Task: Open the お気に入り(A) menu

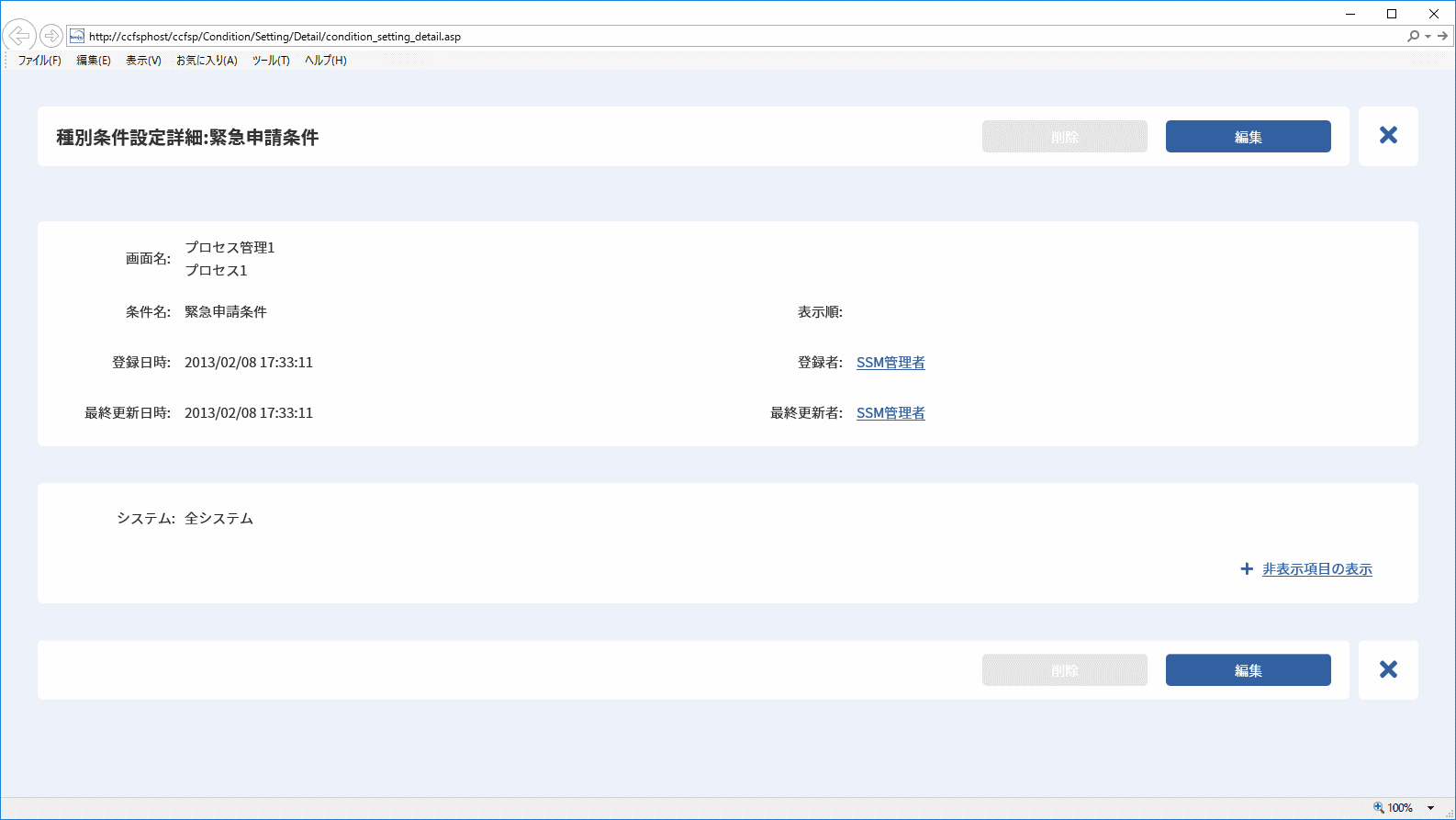Action: (x=207, y=61)
